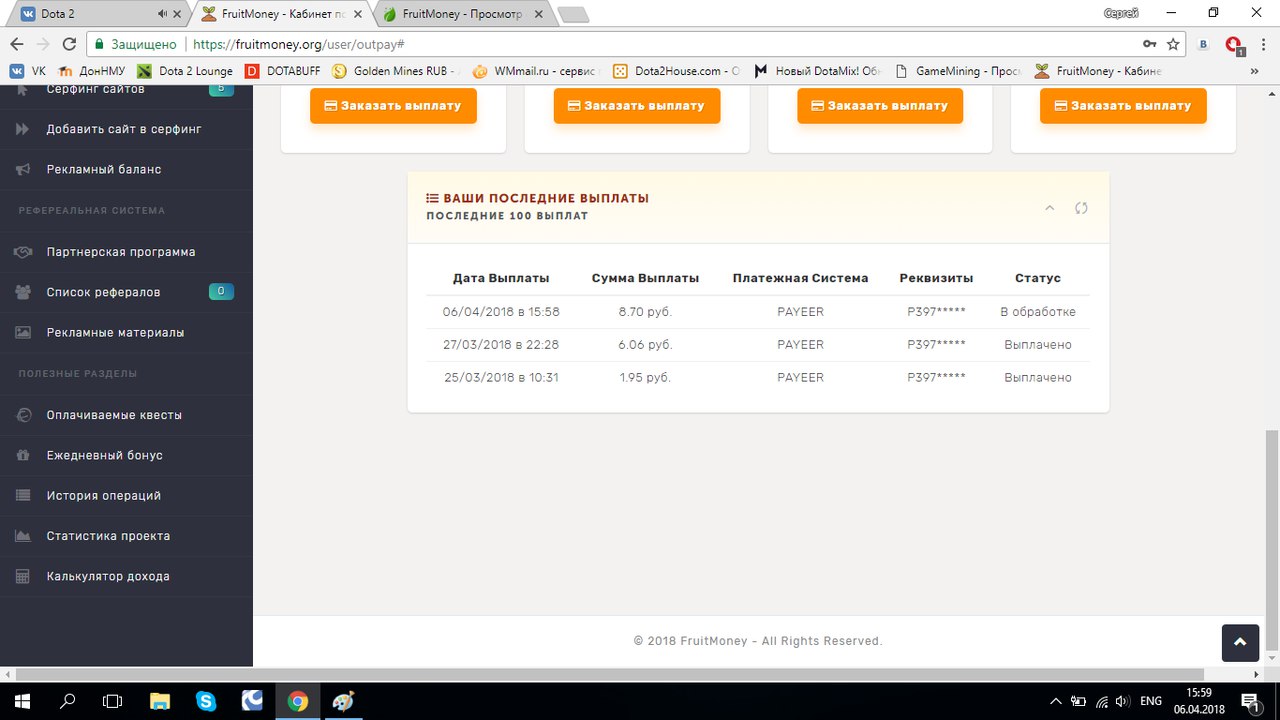
Task: Open the WMmail.ru bookmark
Action: (535, 71)
